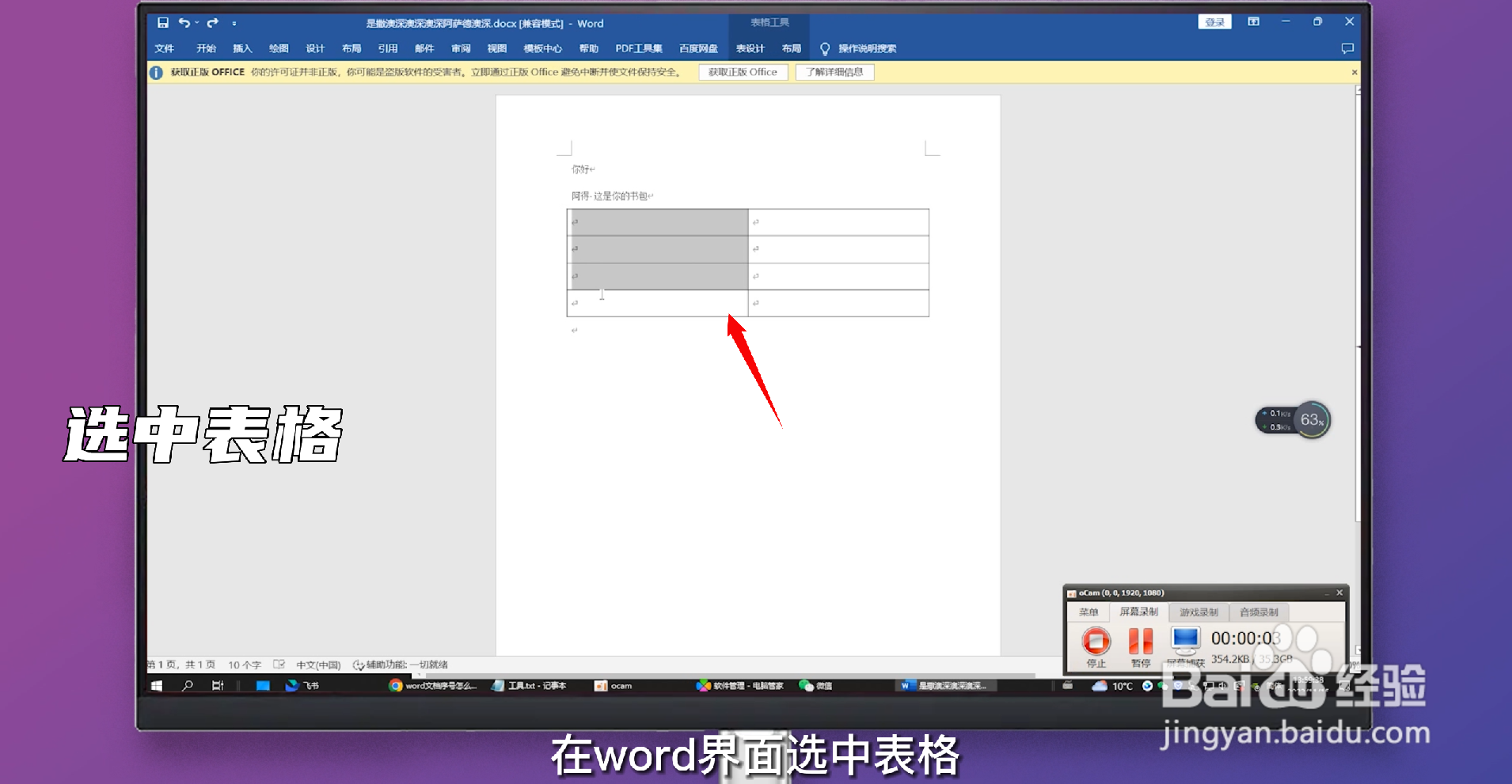The height and width of the screenshot is (784, 1512).
Task: Click the Save icon on the Quick Access Toolbar
Action: (164, 23)
